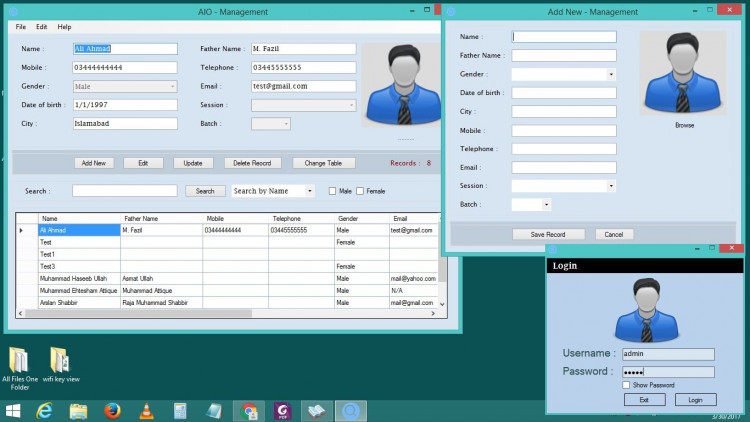The image size is (750, 422).
Task: Click the table's vertical scrollbar down arrow
Action: coord(442,304)
